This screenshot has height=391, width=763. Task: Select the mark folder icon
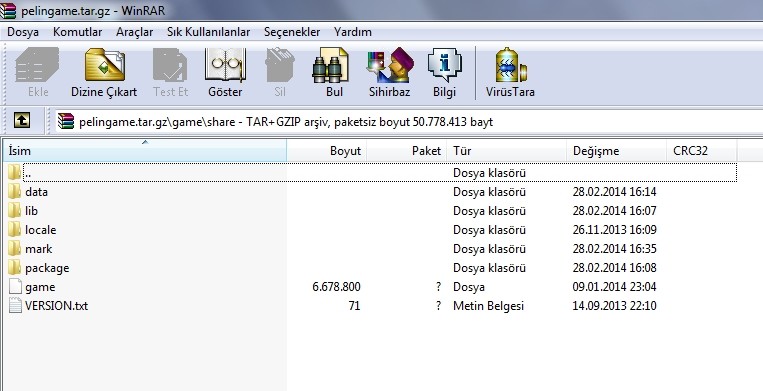pyautogui.click(x=15, y=249)
